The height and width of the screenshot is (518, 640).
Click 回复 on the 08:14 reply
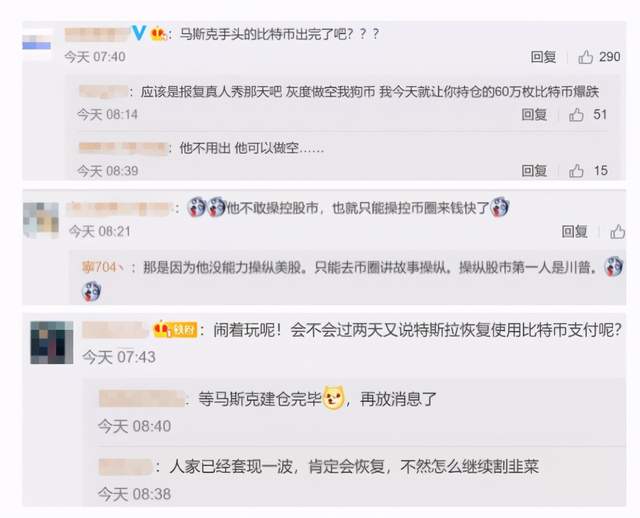(534, 115)
